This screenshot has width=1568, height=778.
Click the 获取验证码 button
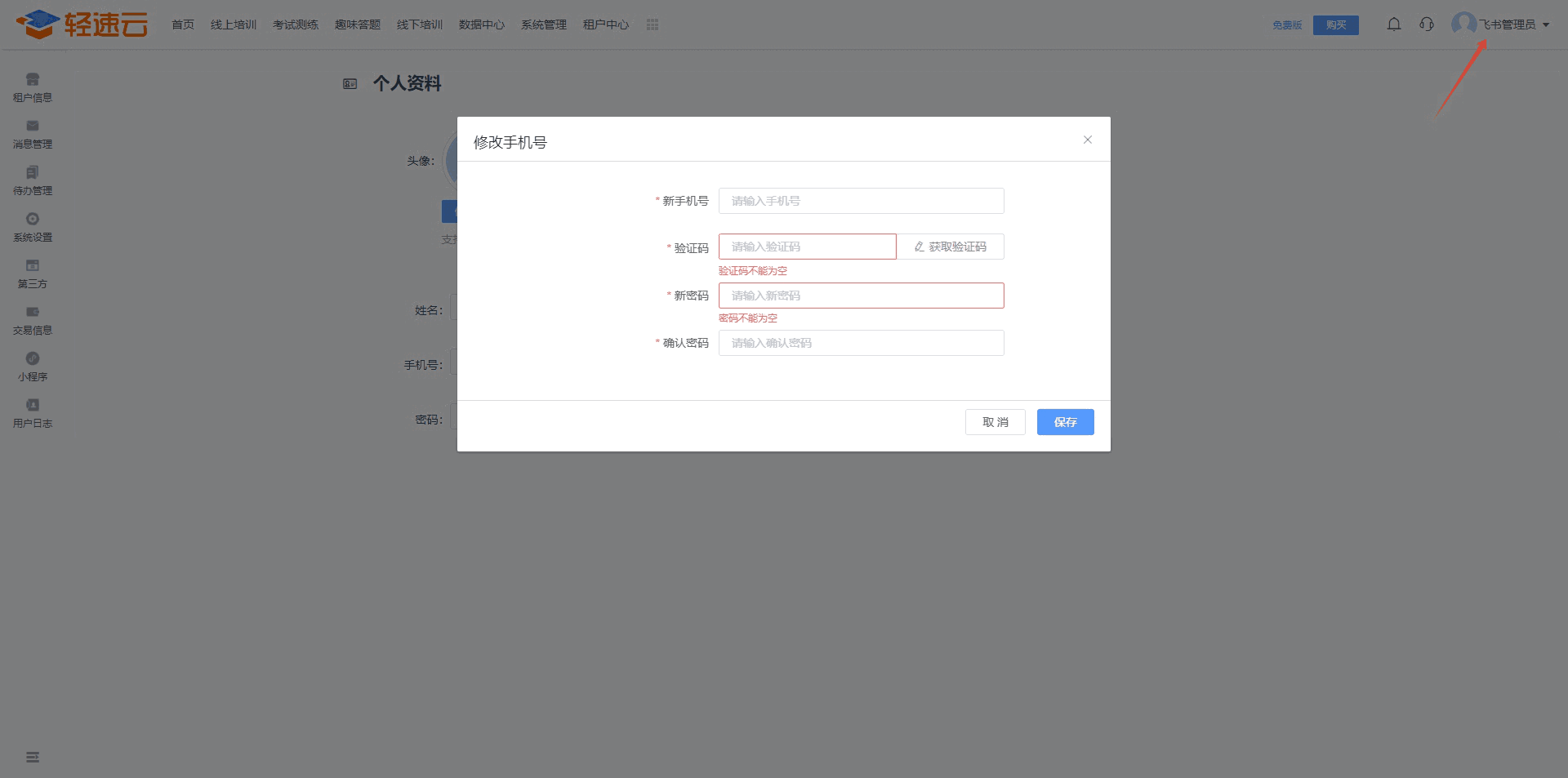(951, 247)
